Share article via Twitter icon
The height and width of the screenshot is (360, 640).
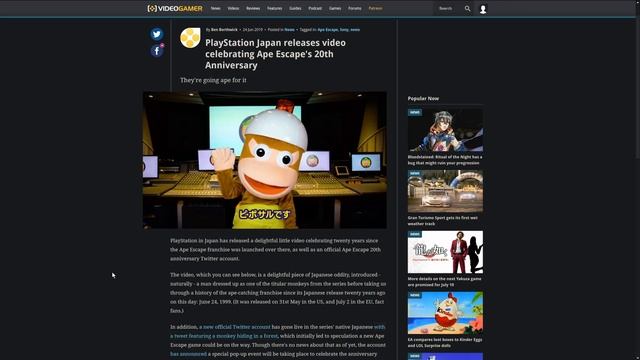coord(157,34)
